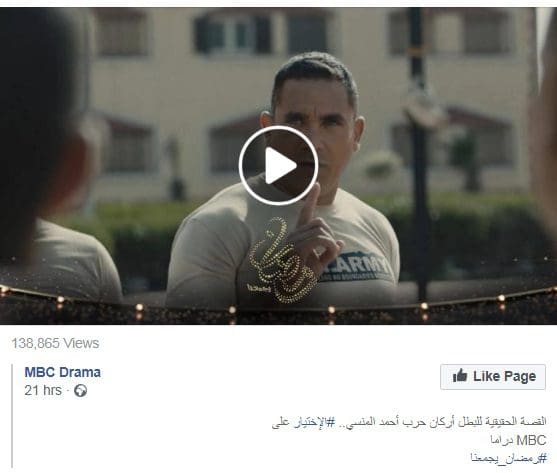Click the globe public-privacy icon

point(80,391)
